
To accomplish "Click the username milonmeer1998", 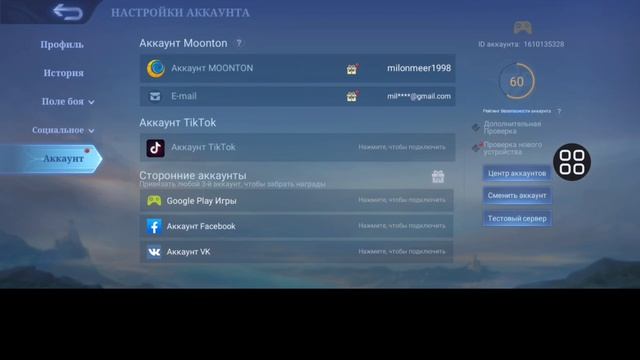I will pos(419,68).
